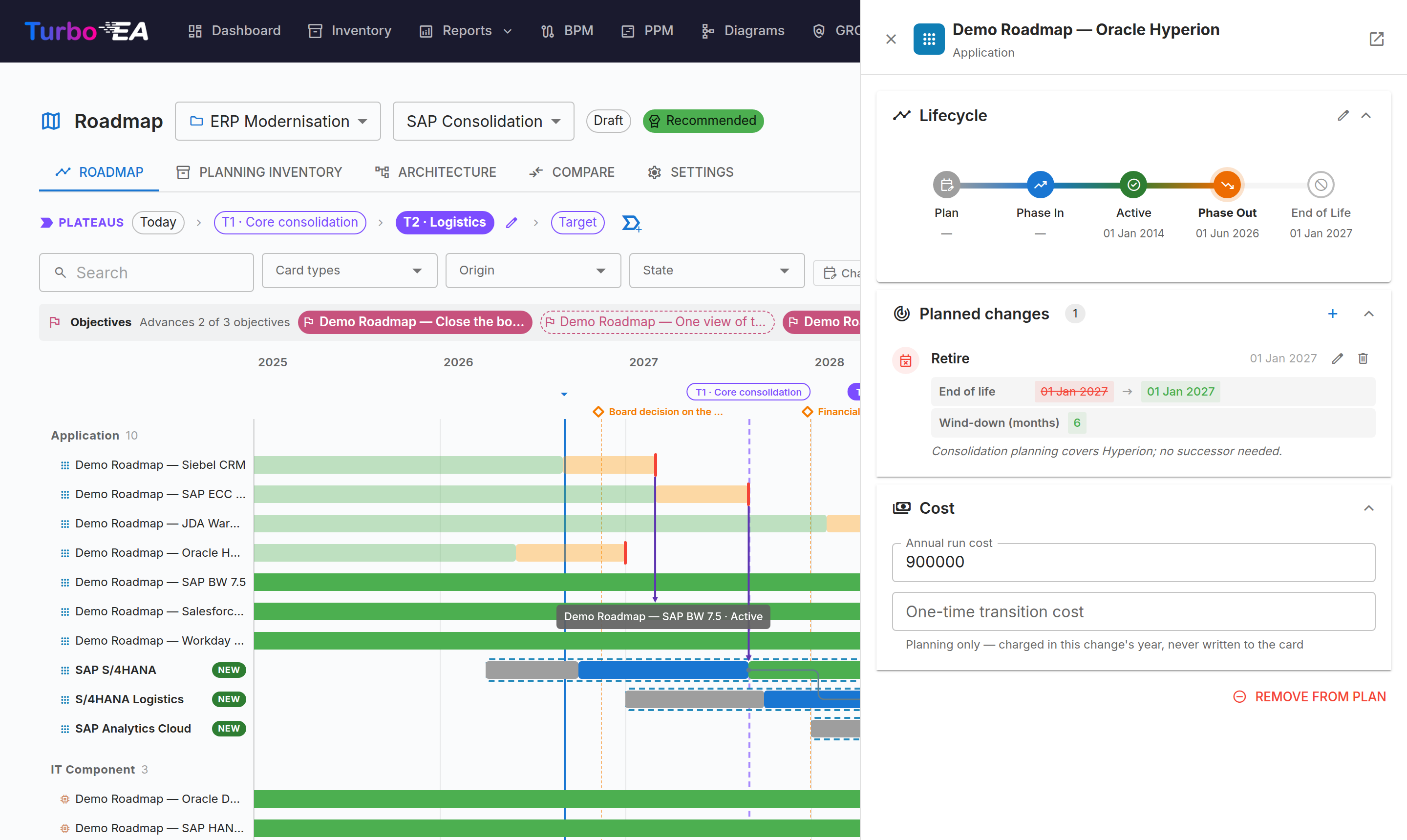1407x840 pixels.
Task: Open the Diagrams section
Action: click(x=743, y=31)
